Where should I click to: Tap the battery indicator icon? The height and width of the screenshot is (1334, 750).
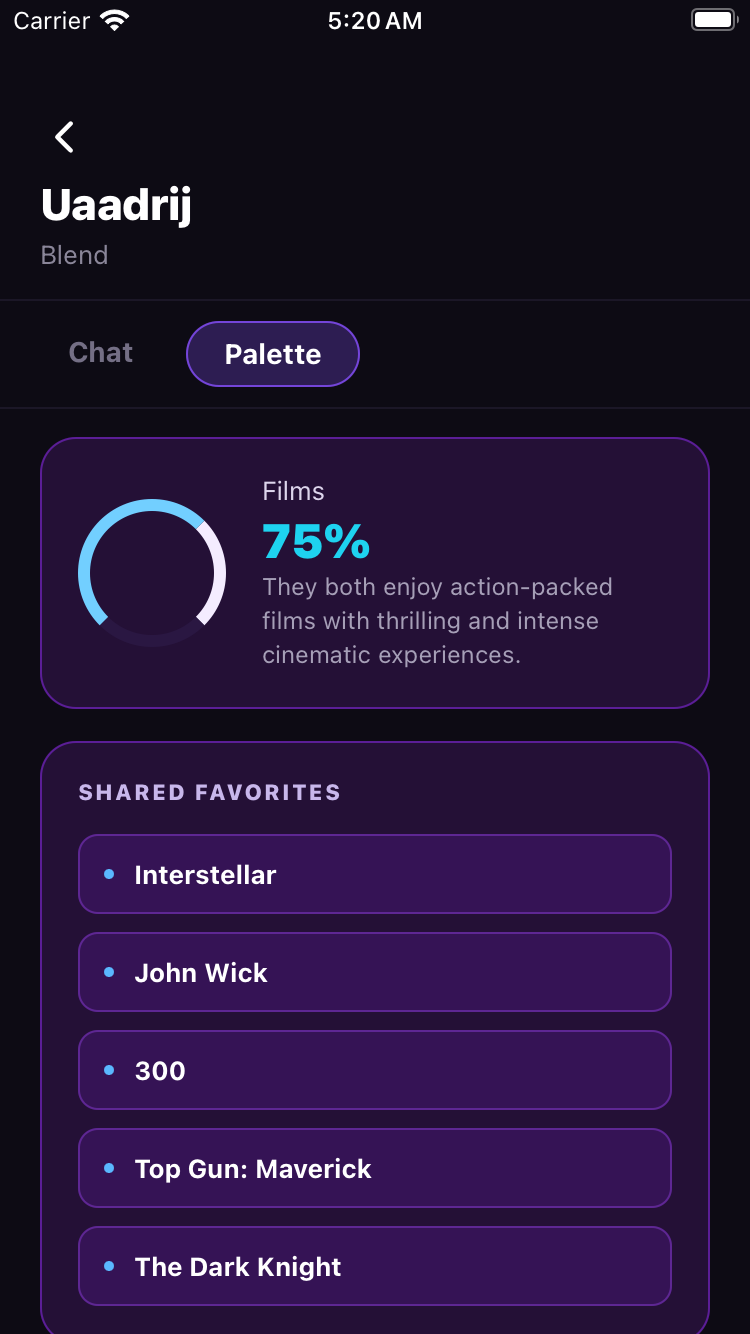click(x=713, y=20)
